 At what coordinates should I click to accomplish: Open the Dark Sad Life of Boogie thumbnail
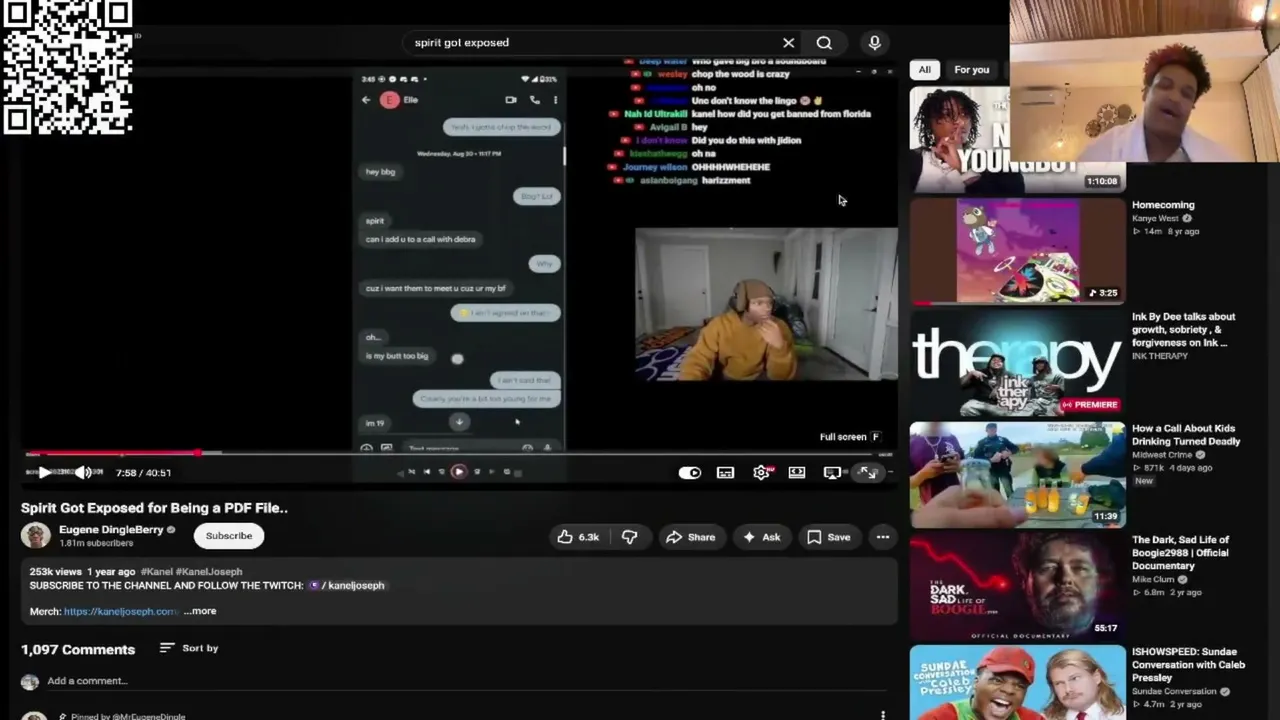pos(1017,586)
